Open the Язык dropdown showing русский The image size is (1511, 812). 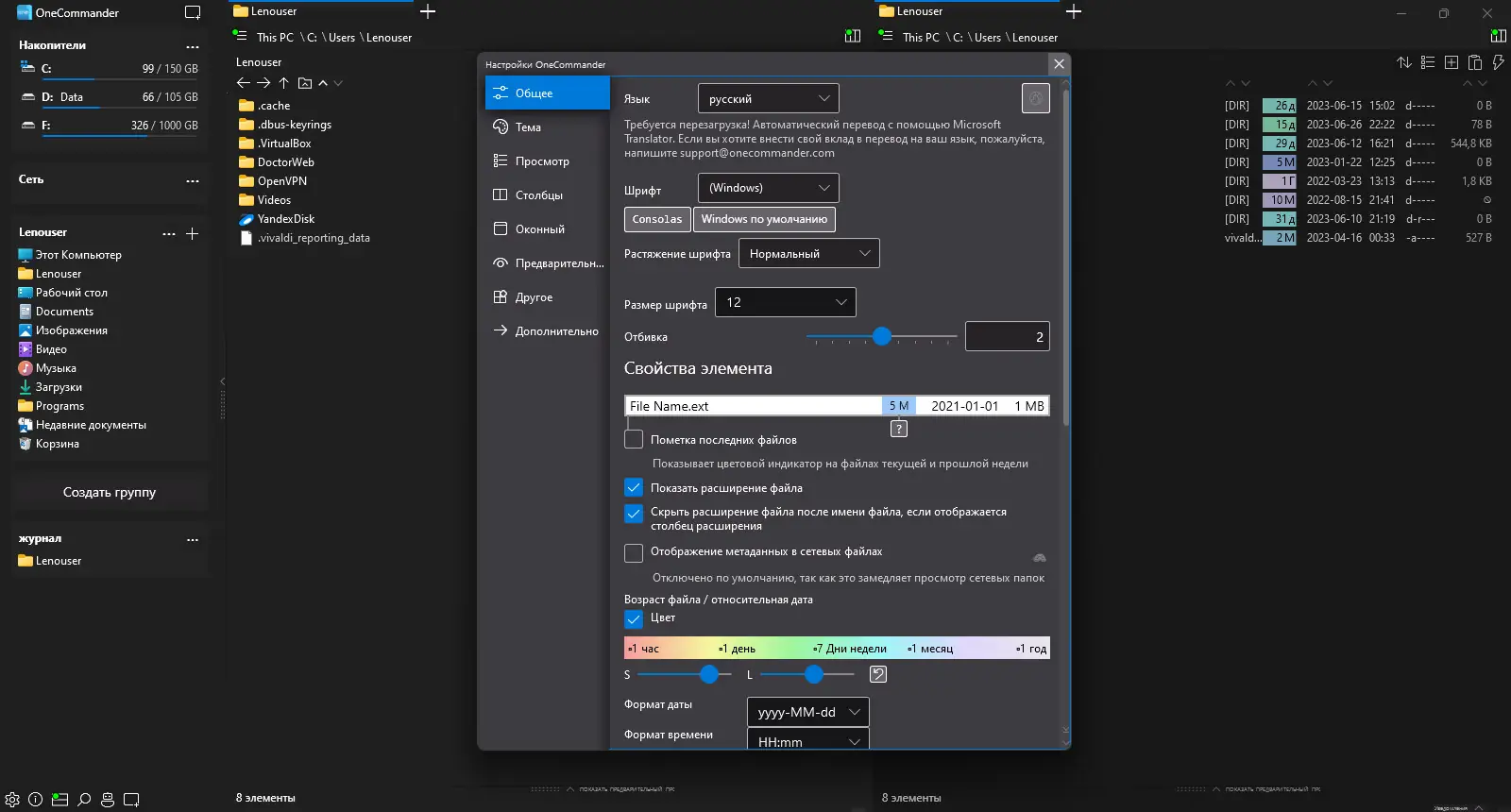(769, 98)
